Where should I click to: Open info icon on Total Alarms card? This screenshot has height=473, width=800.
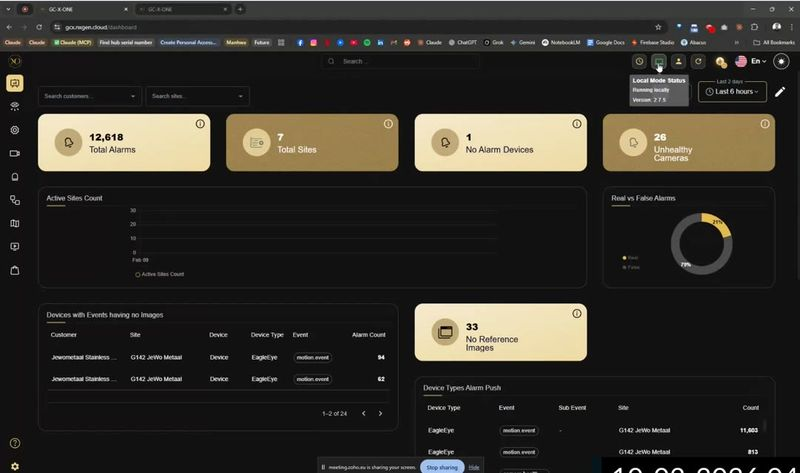point(200,123)
